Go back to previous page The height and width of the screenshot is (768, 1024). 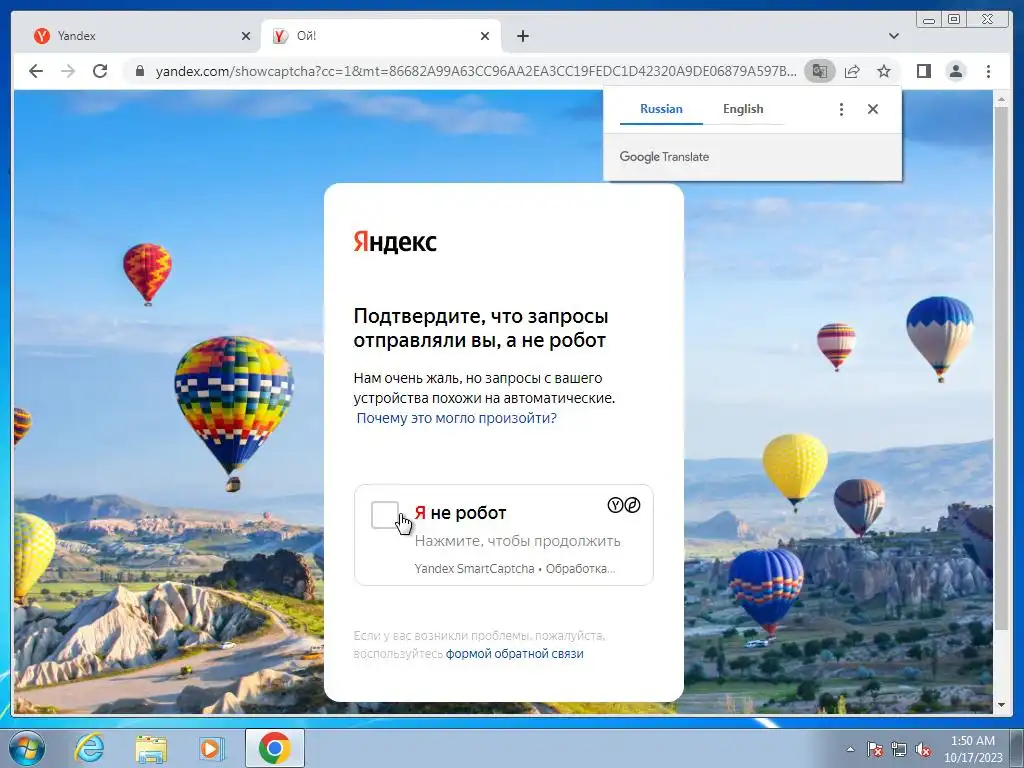(36, 71)
